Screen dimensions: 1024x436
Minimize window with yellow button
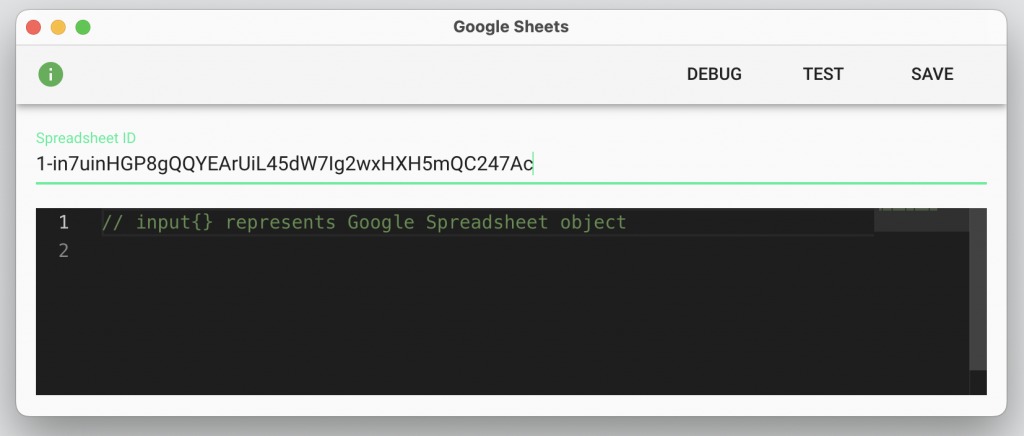tap(58, 27)
